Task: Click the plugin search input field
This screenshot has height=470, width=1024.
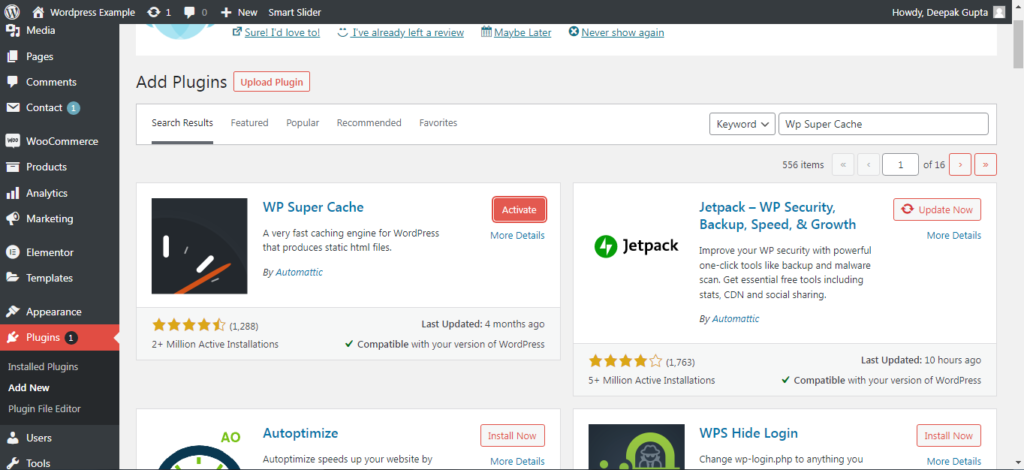Action: pos(883,124)
